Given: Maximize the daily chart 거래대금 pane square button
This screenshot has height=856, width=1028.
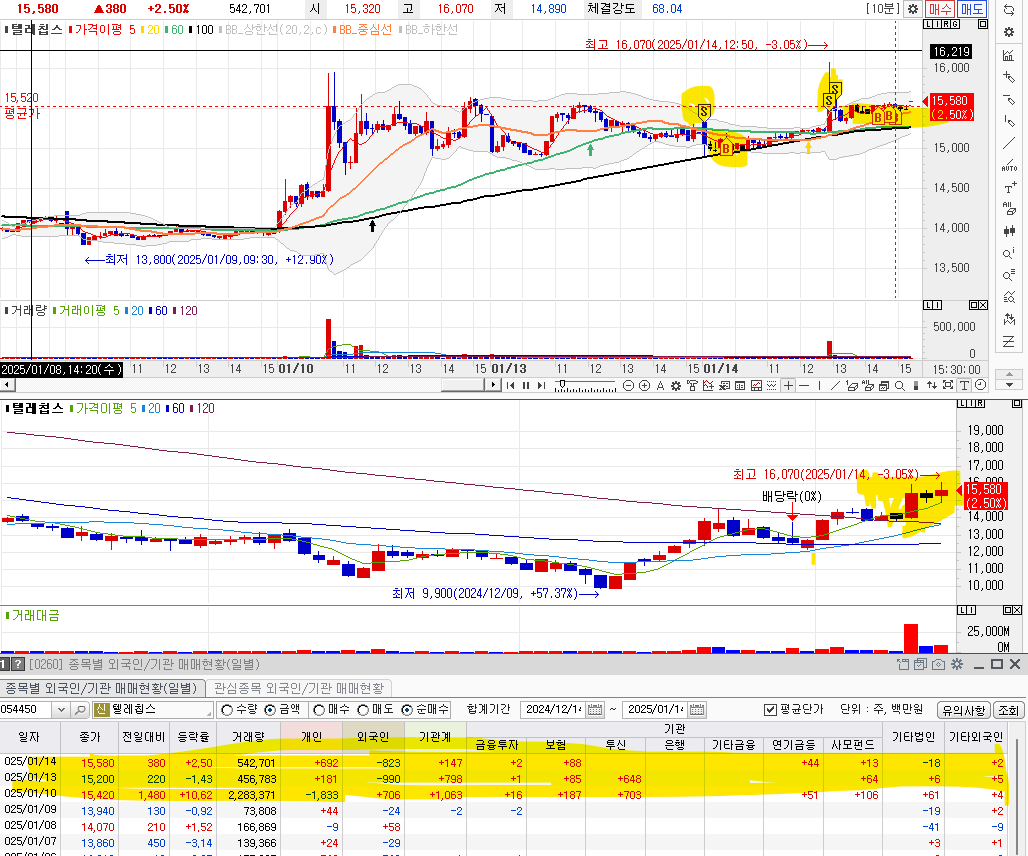Looking at the screenshot, I should [x=1008, y=610].
